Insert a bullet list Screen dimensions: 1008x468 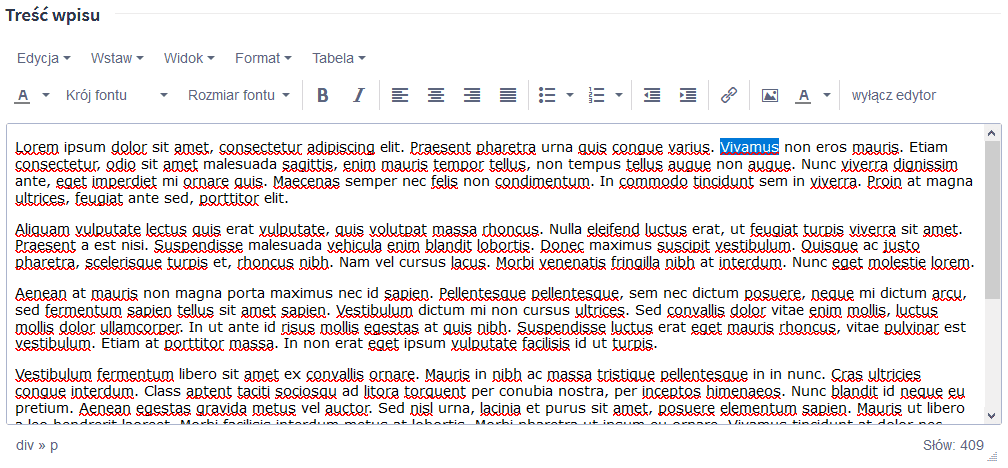(547, 96)
